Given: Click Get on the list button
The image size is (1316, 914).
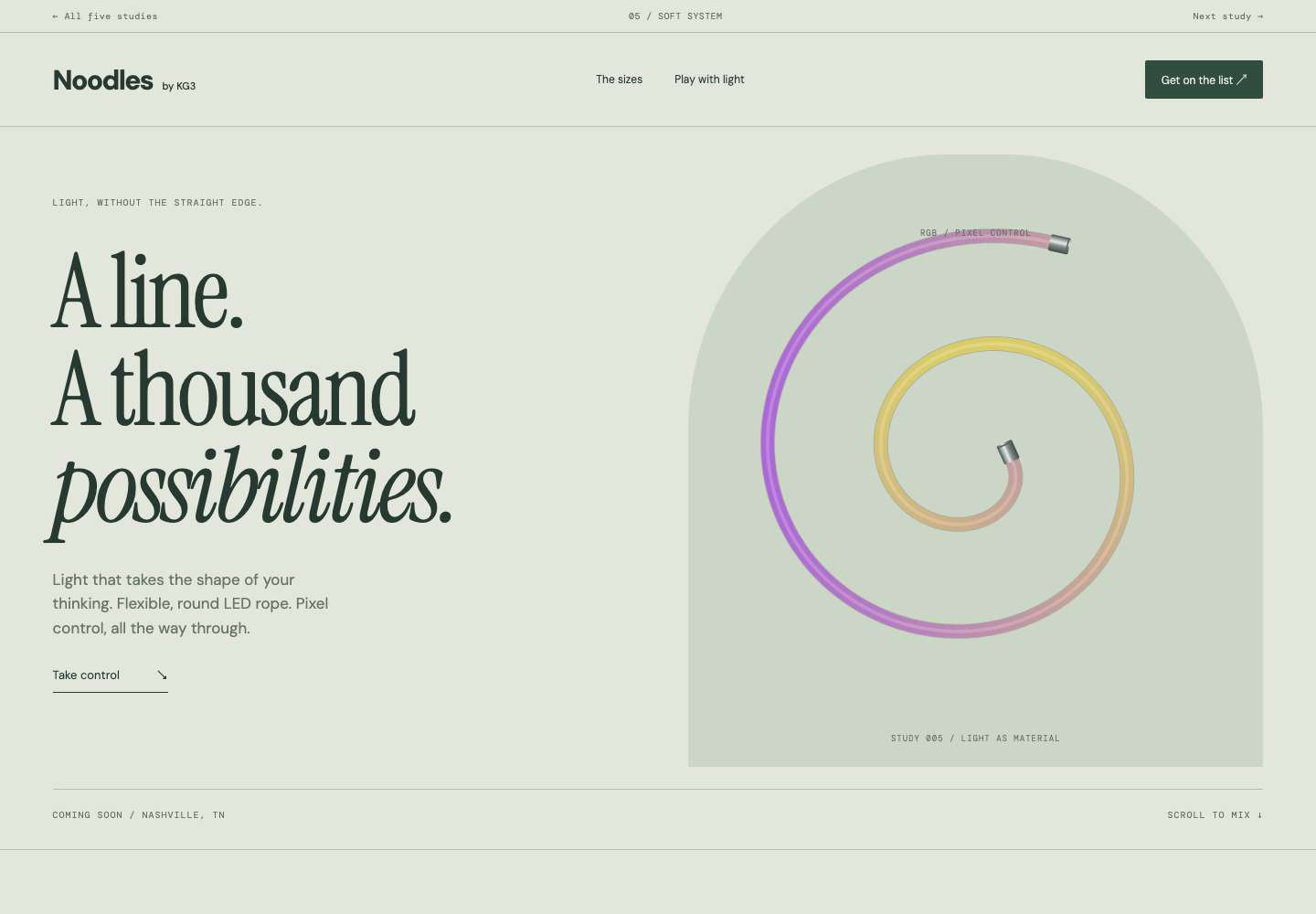Looking at the screenshot, I should tap(1204, 80).
